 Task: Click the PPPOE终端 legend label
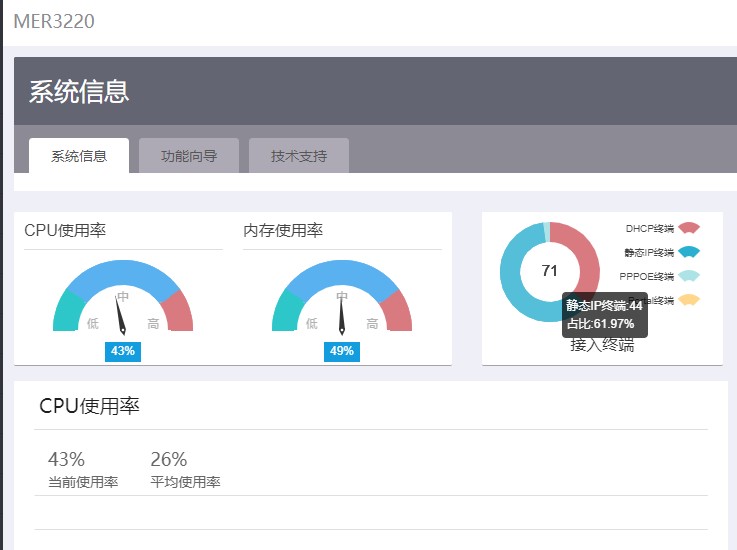click(646, 276)
